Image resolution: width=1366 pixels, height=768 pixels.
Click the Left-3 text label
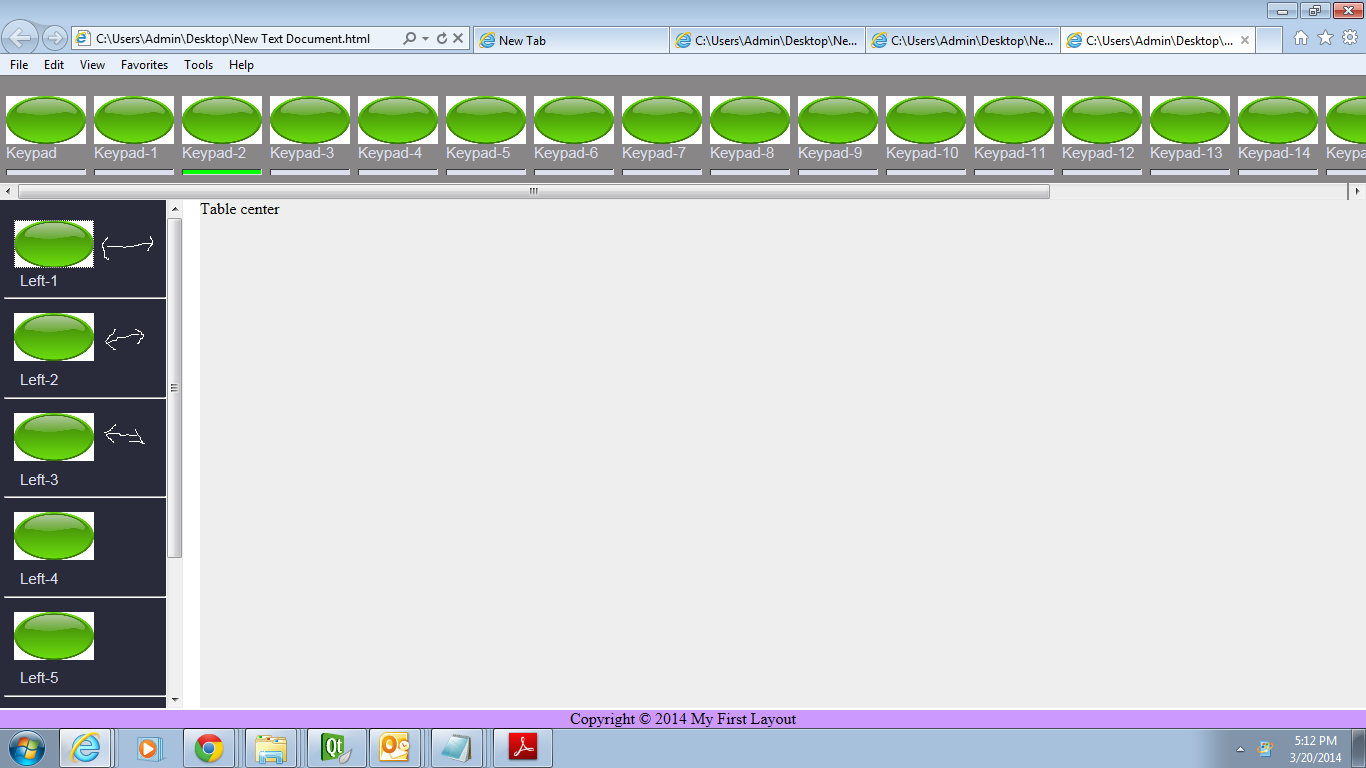[39, 480]
